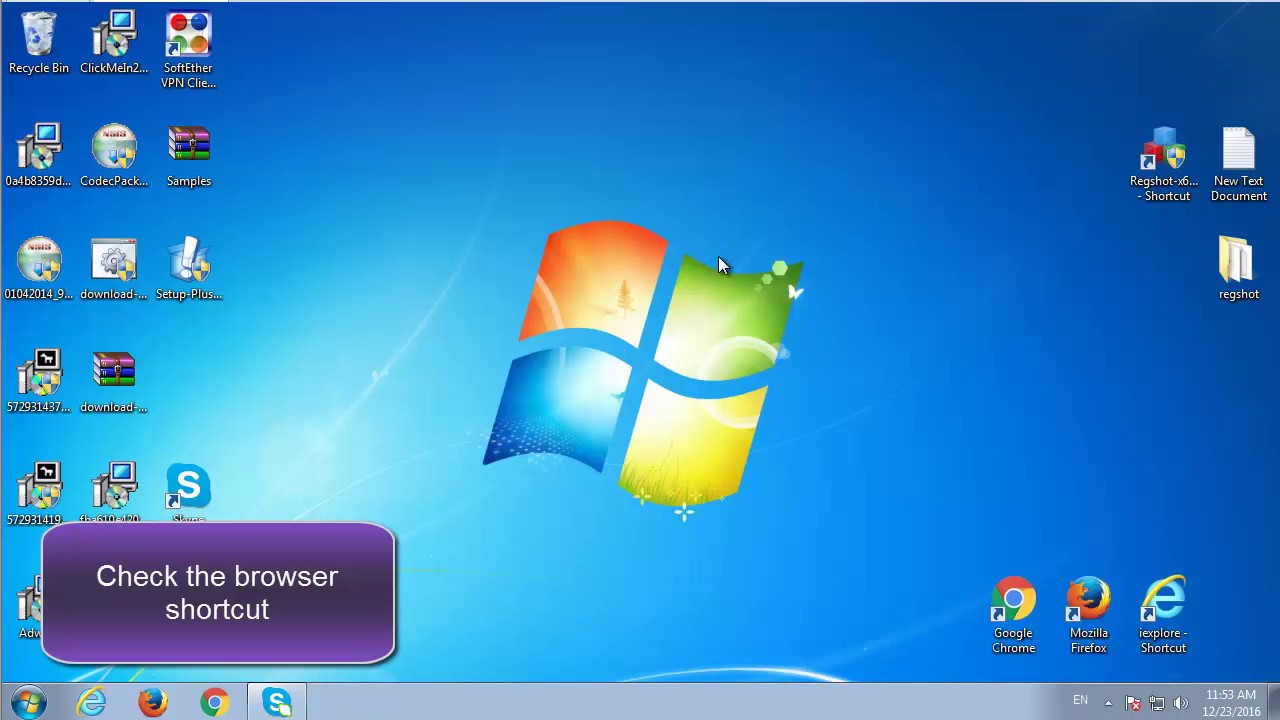Open the clock showing 11:53 AM
Screen dimensions: 1280x720
[1231, 703]
